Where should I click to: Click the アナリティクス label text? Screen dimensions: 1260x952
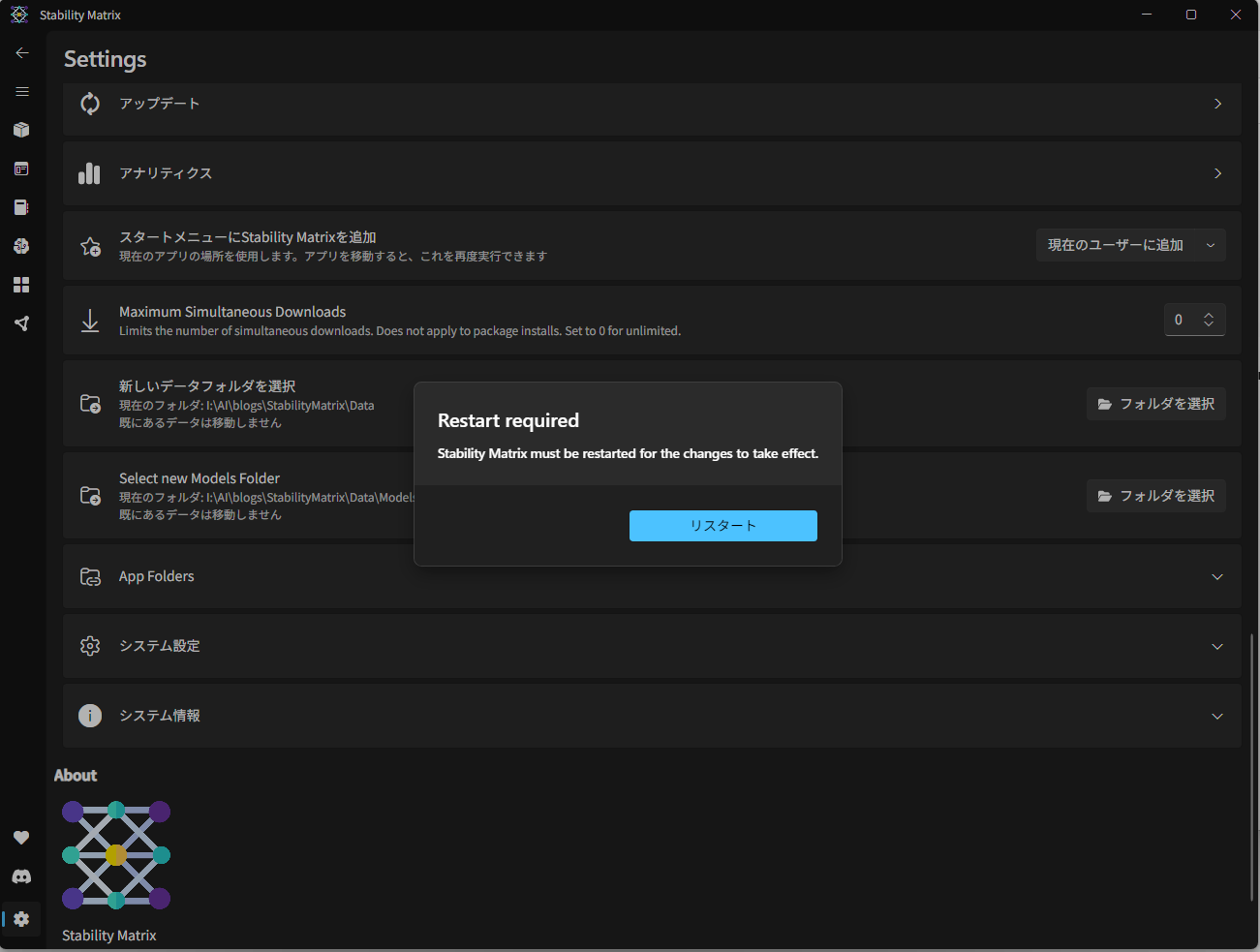click(x=166, y=173)
